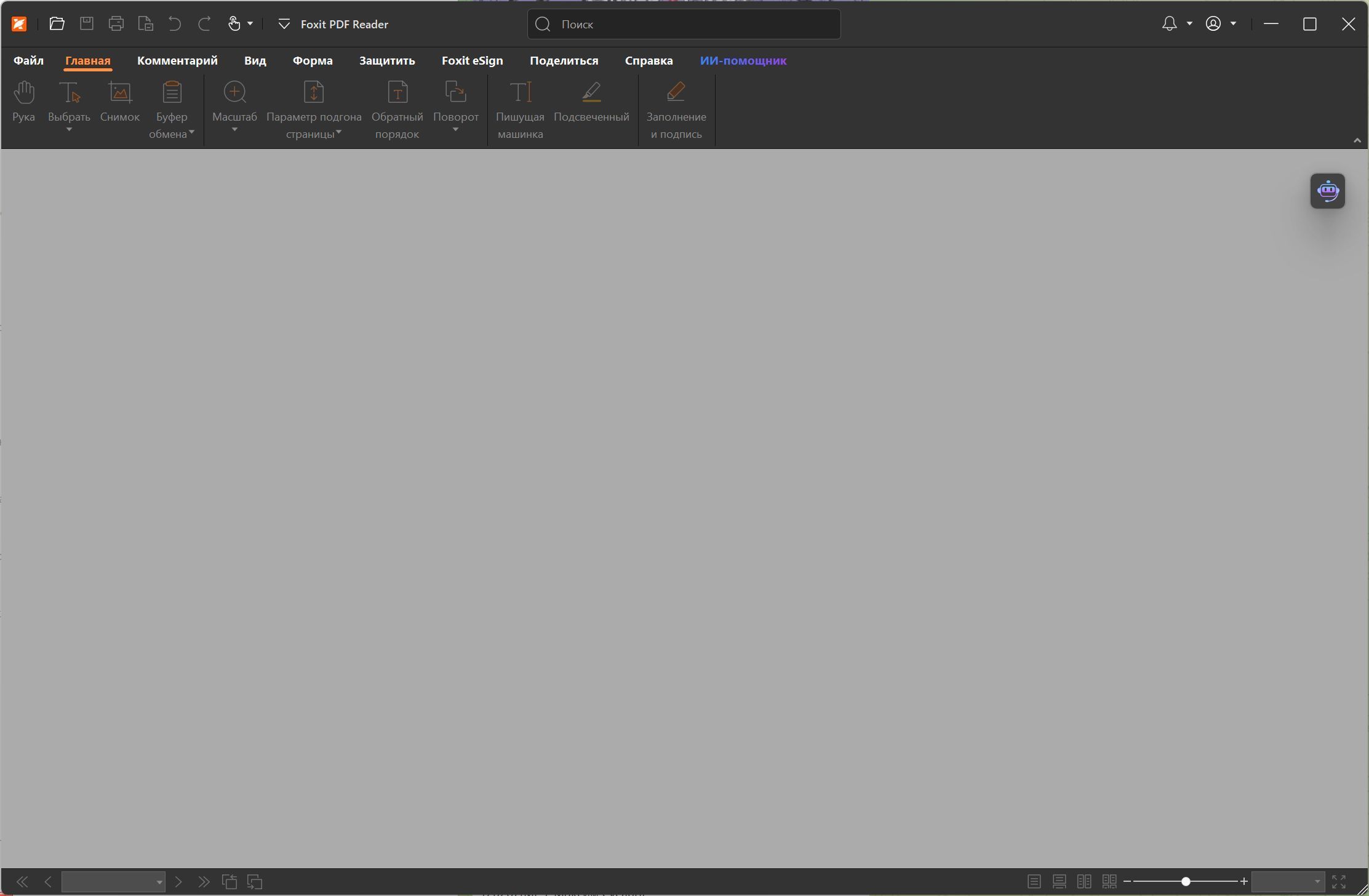
Task: Open the ИИ-помощник tab
Action: 743,60
